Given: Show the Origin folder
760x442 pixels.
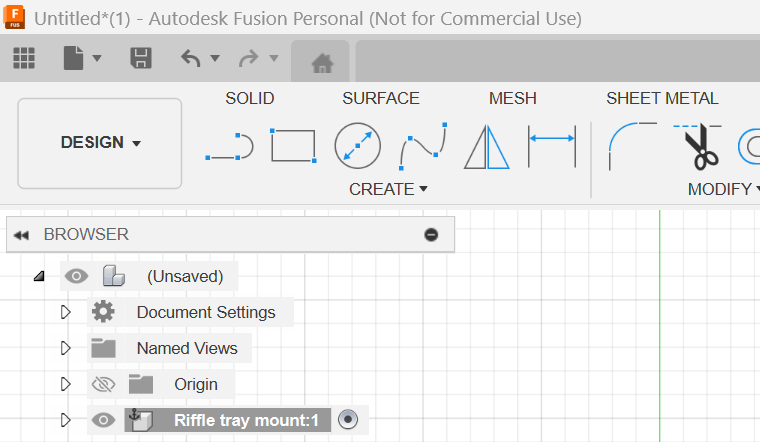Looking at the screenshot, I should coord(103,384).
